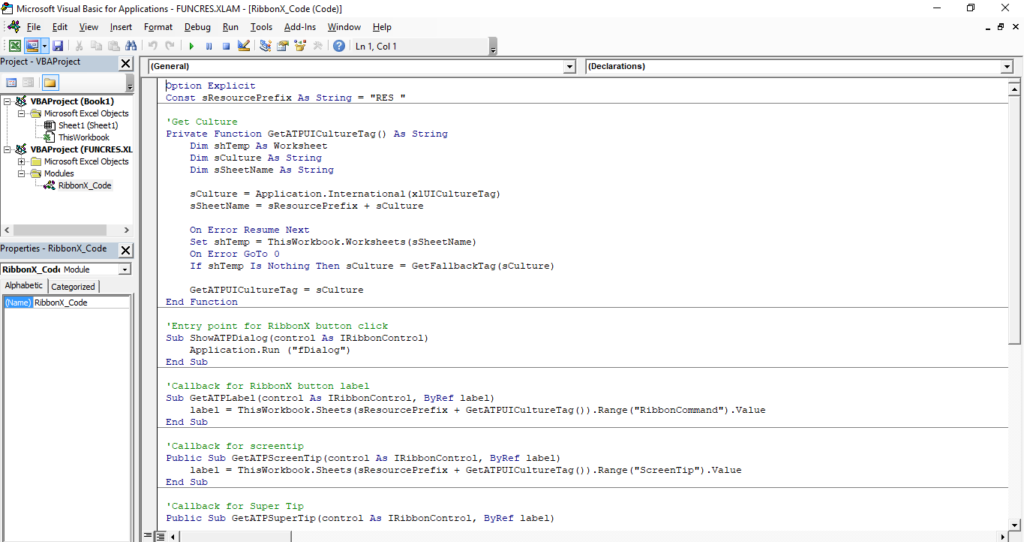
Task: Open the Object Browser toolbar icon
Action: click(300, 46)
